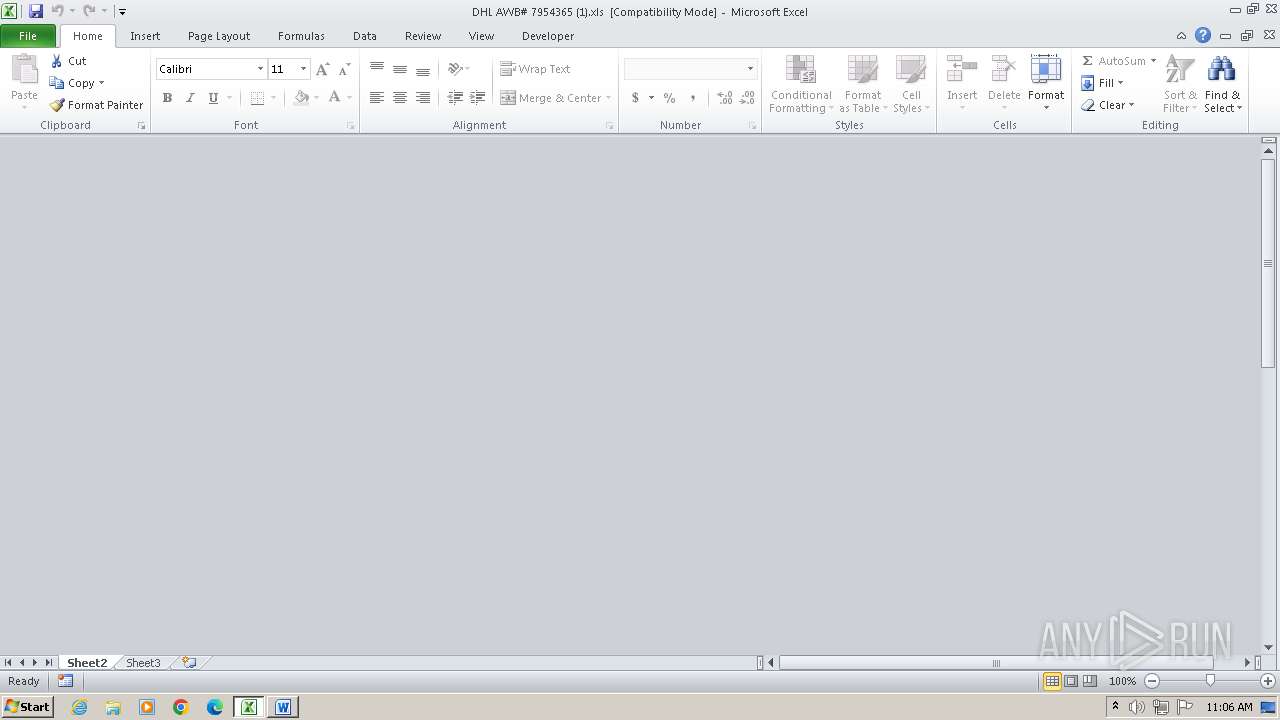This screenshot has height=720, width=1280.
Task: Select the Sheet3 worksheet tab
Action: tap(143, 663)
